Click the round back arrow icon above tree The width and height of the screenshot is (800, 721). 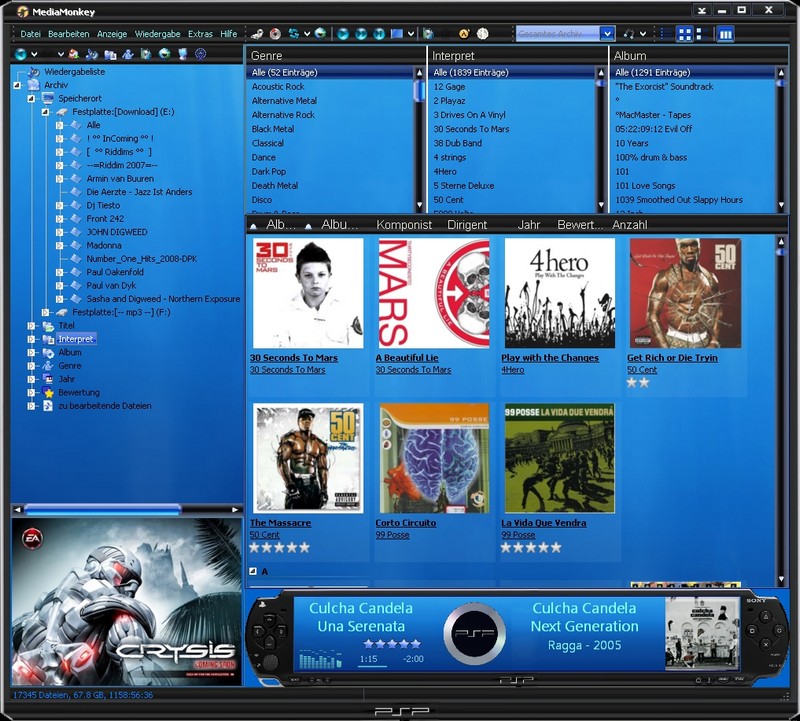point(21,54)
